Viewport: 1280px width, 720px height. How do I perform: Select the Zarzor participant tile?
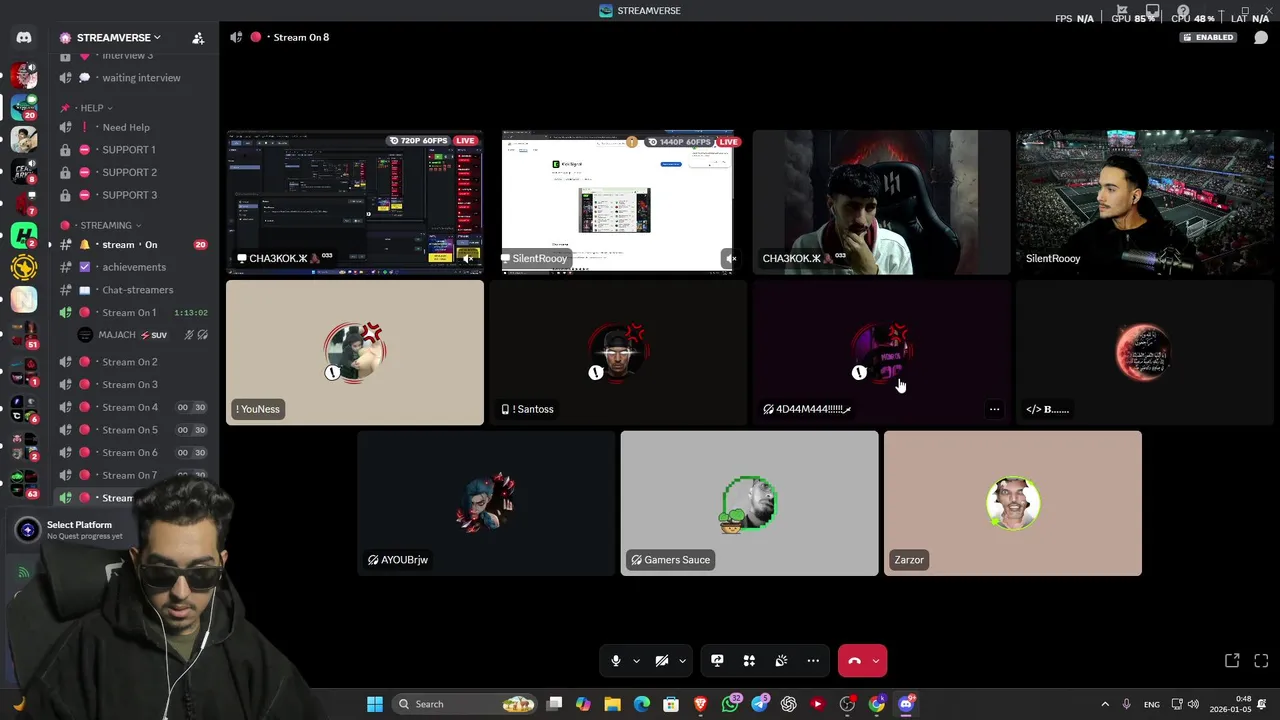click(x=1013, y=503)
